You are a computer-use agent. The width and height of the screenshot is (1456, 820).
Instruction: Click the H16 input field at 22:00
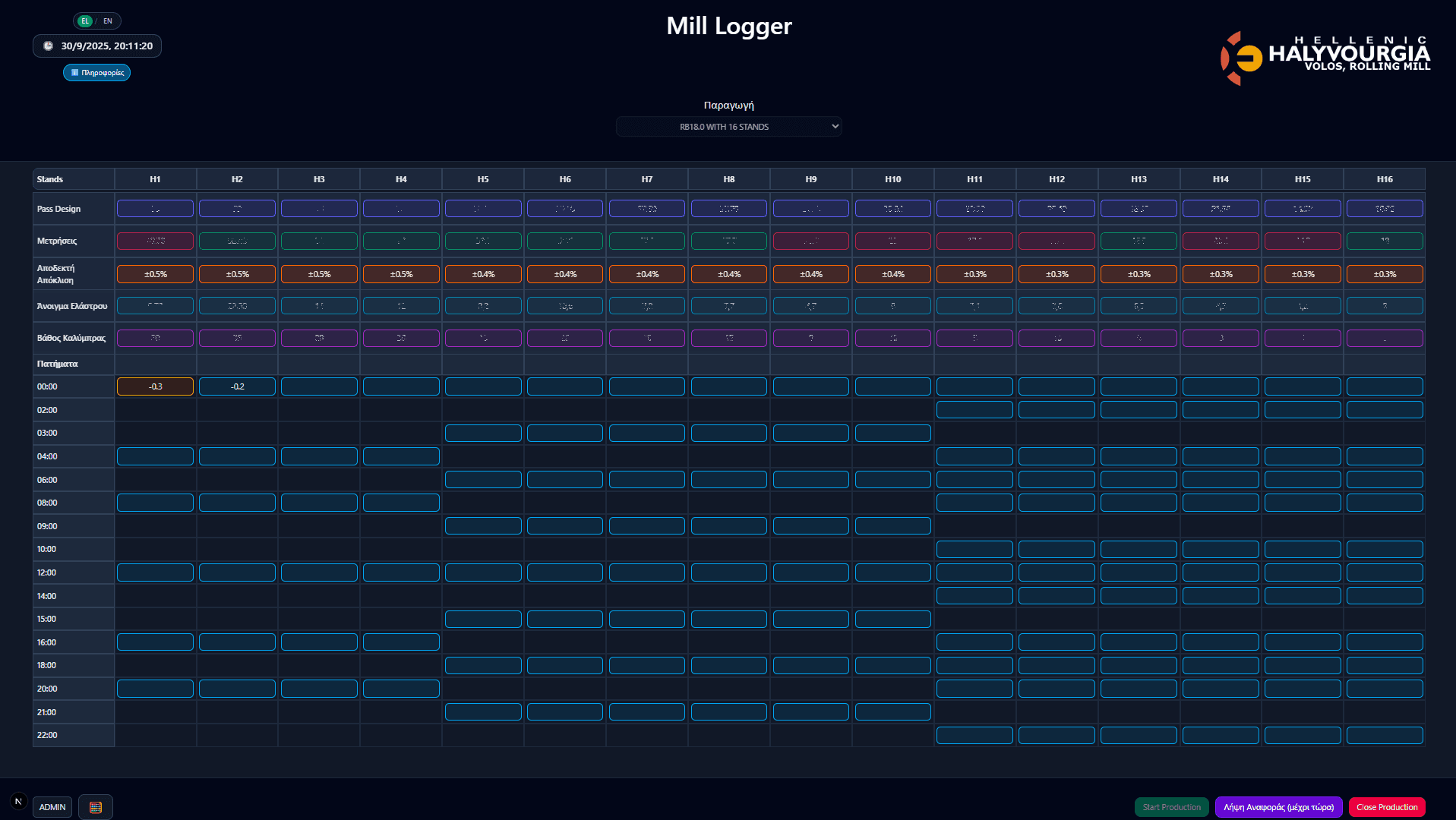(x=1384, y=735)
